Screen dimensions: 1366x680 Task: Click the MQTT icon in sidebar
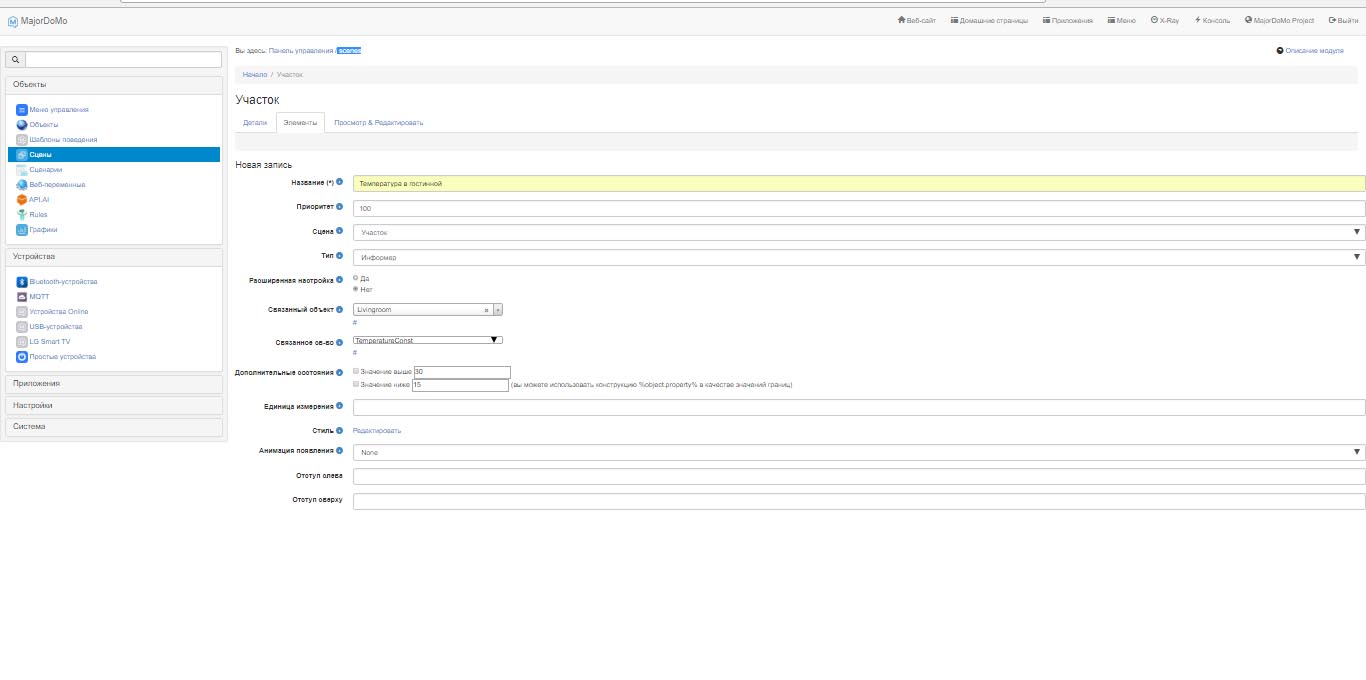click(x=22, y=297)
